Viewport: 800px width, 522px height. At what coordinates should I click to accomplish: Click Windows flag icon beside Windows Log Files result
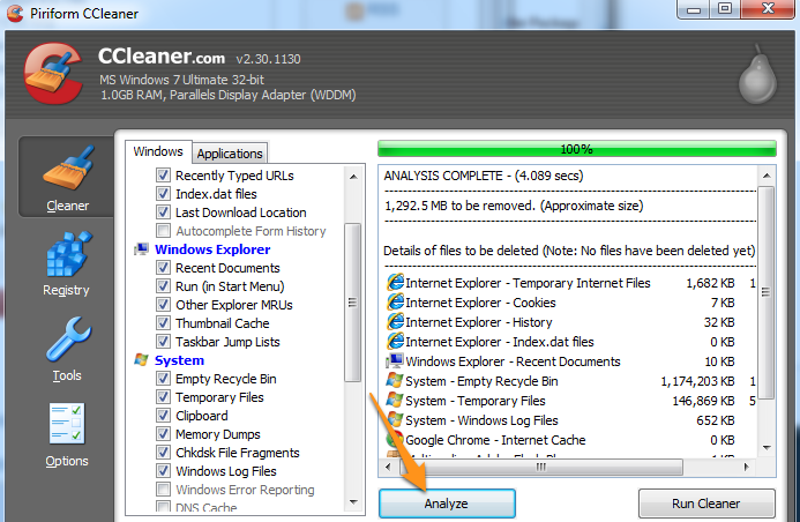click(x=395, y=420)
